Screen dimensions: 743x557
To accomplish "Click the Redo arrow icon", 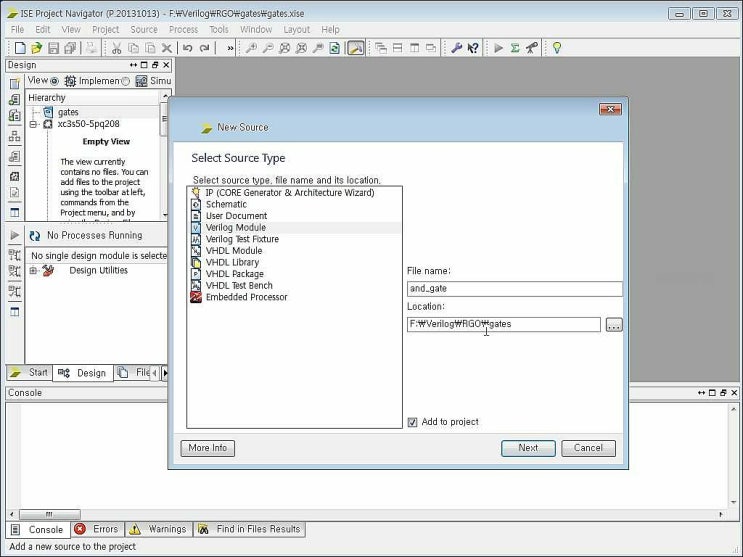I will [204, 48].
